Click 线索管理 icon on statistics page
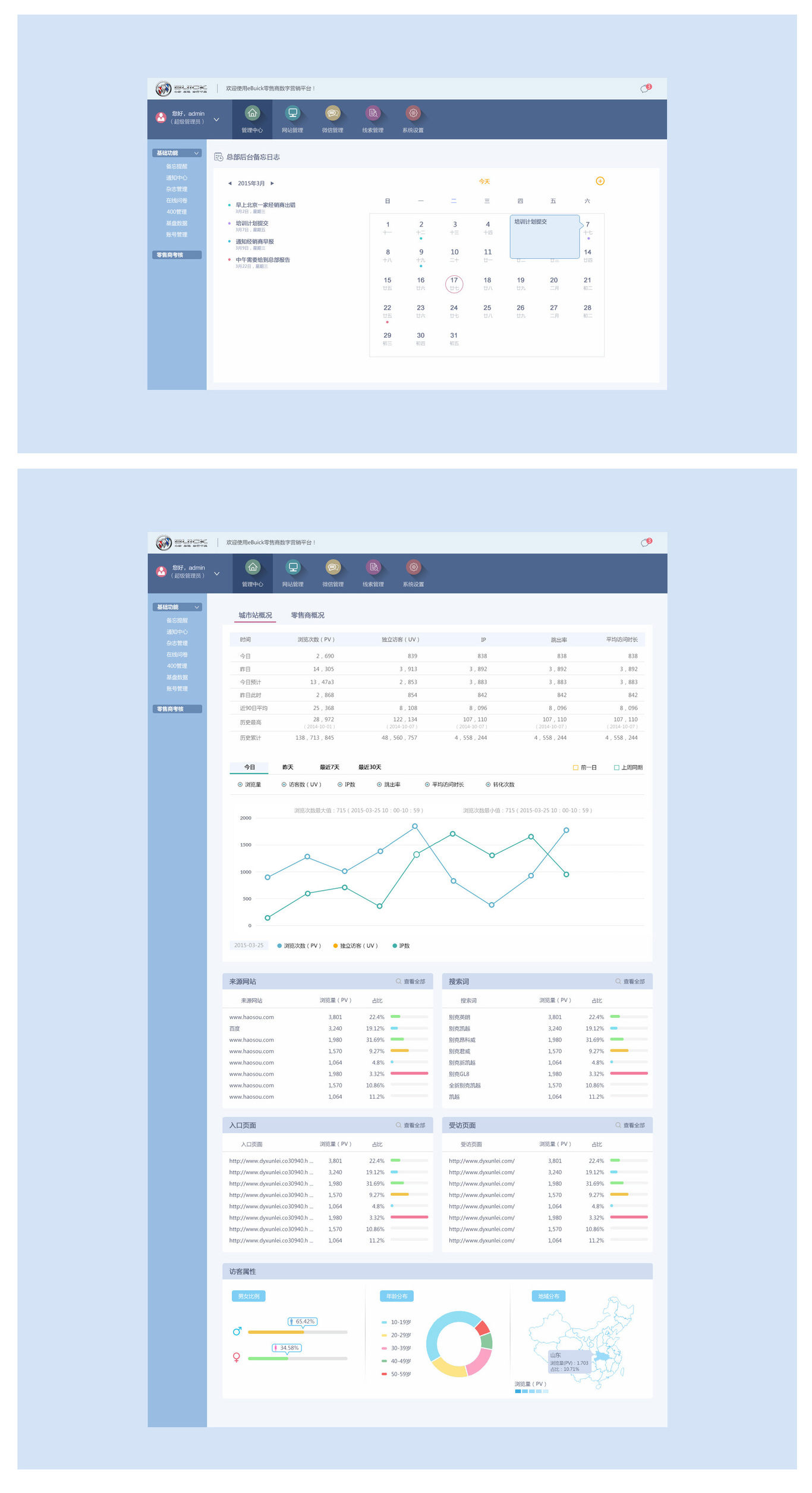The width and height of the screenshot is (812, 1493). point(373,567)
